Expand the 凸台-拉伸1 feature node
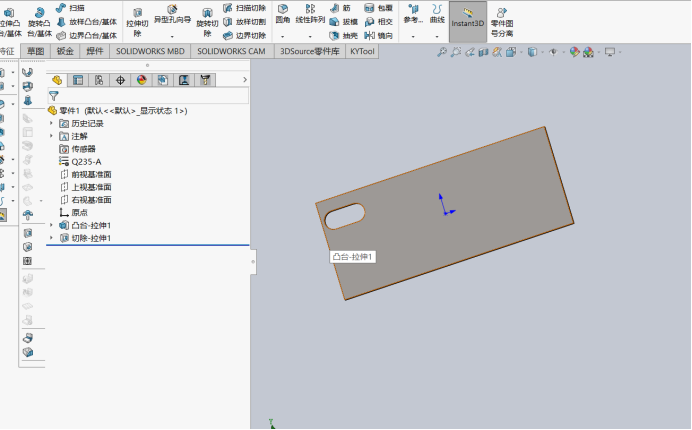The height and width of the screenshot is (430, 692). tap(51, 225)
